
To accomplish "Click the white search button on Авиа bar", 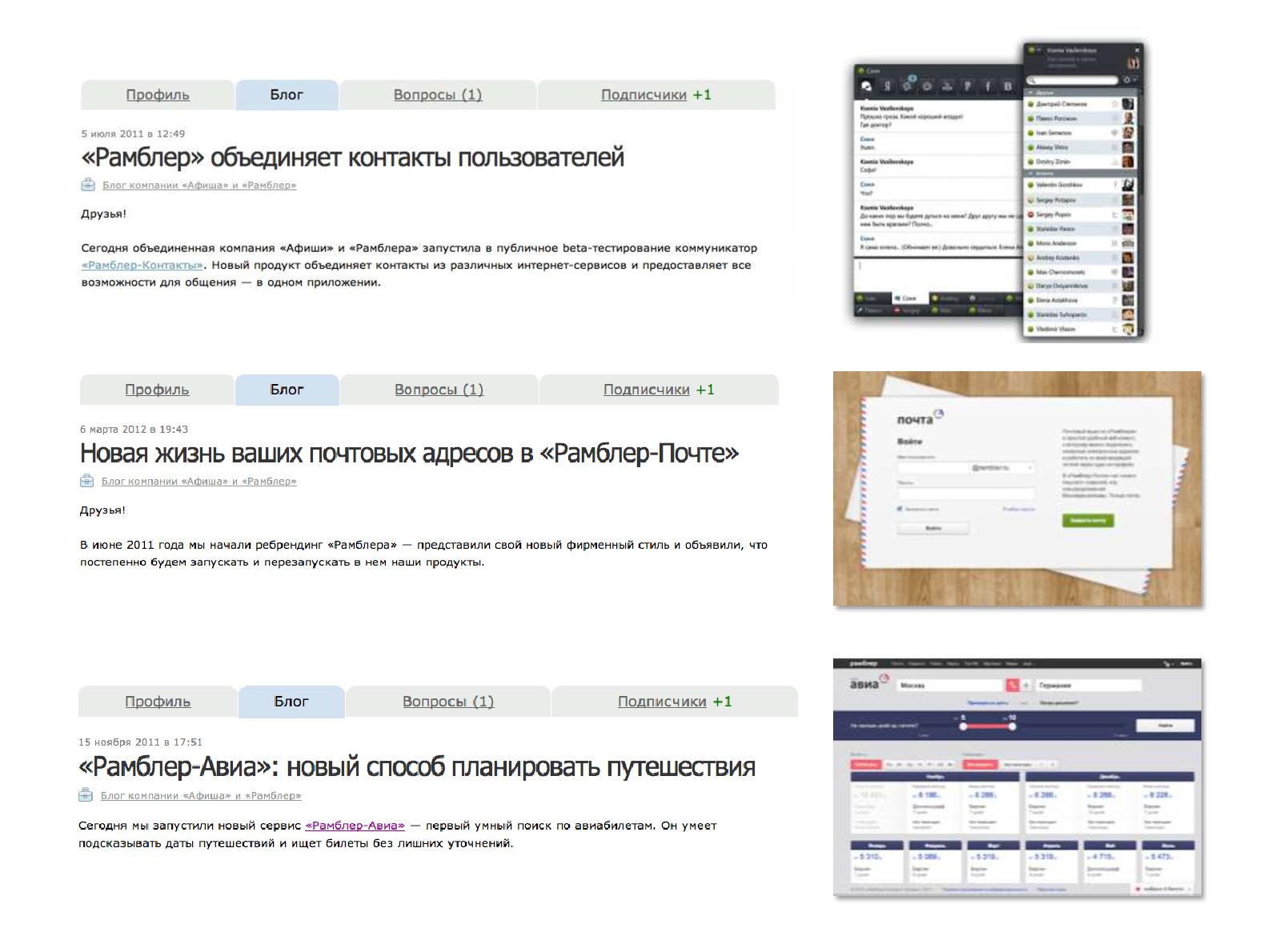I will (1165, 726).
